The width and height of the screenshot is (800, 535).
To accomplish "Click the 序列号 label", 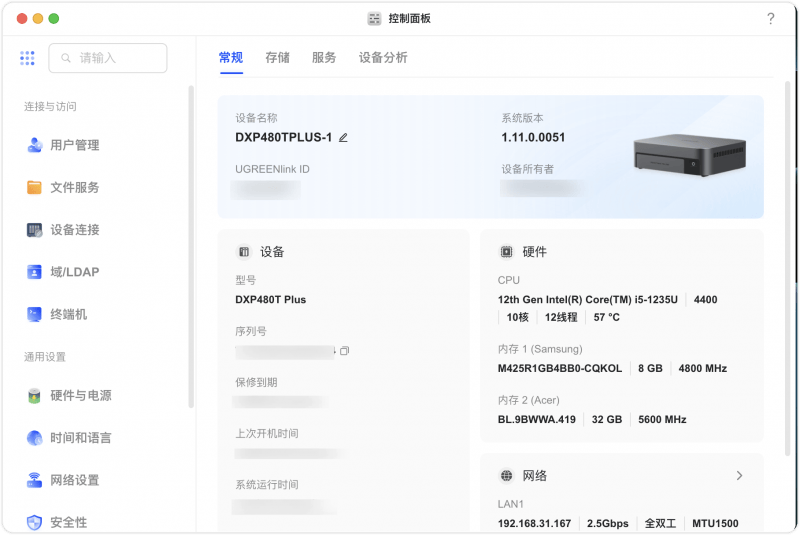I will click(x=251, y=332).
